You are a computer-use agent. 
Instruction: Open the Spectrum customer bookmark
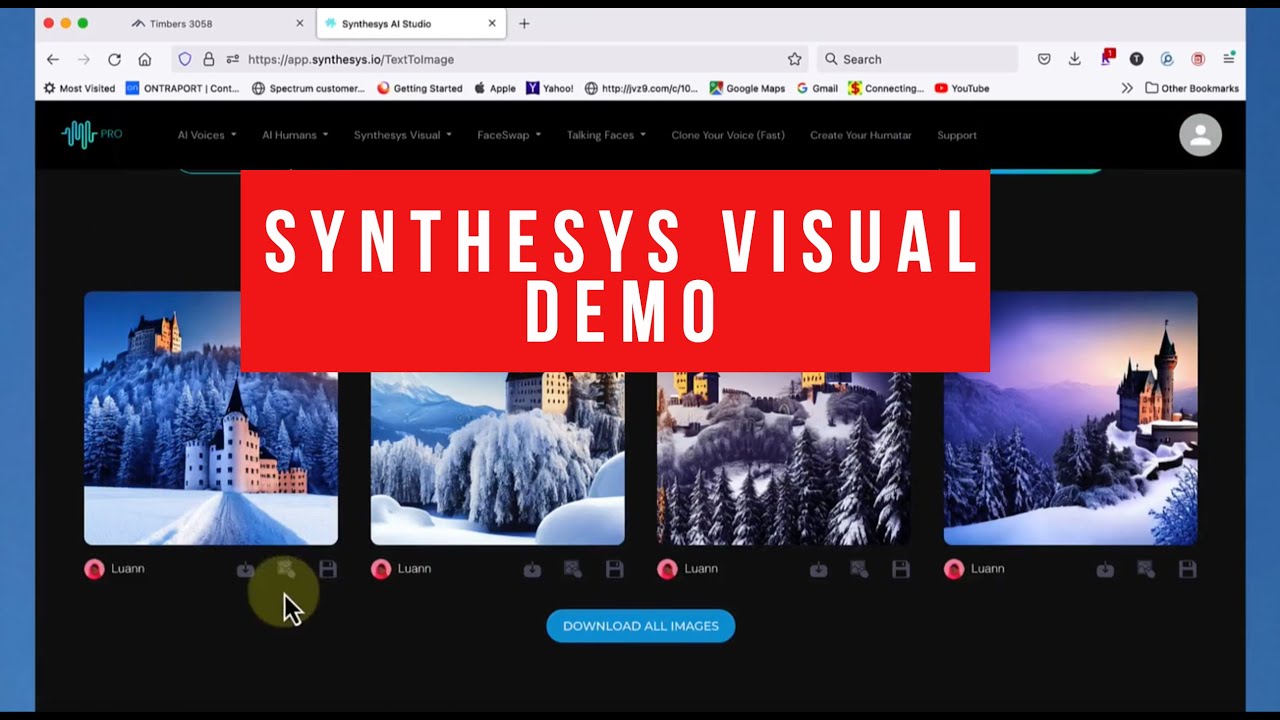tap(308, 88)
